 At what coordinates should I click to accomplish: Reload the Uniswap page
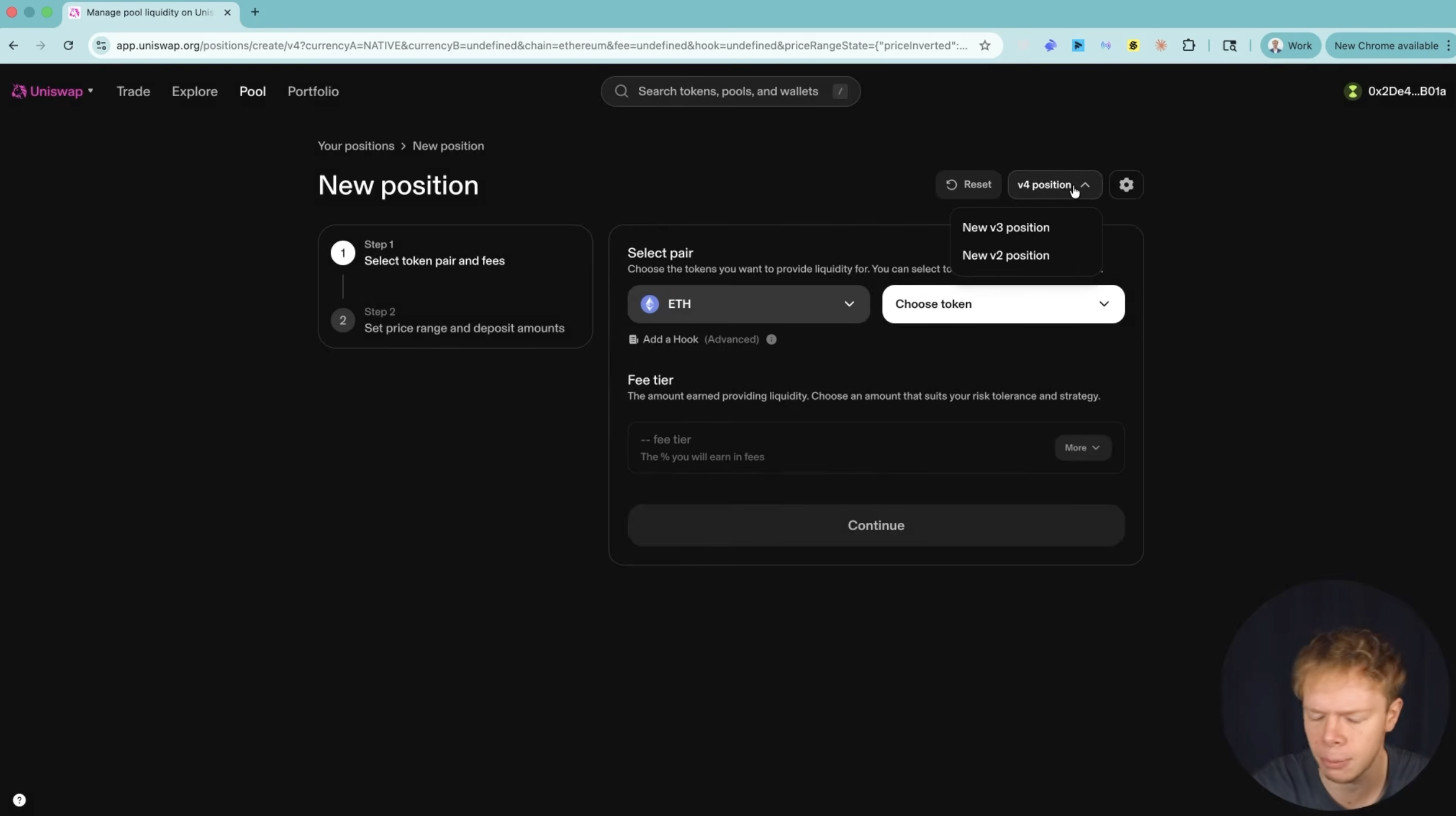(x=68, y=45)
